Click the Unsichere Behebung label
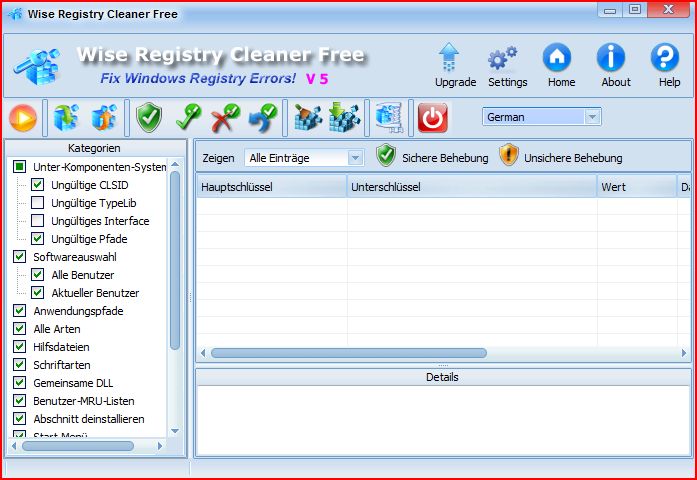This screenshot has width=697, height=480. [x=573, y=158]
